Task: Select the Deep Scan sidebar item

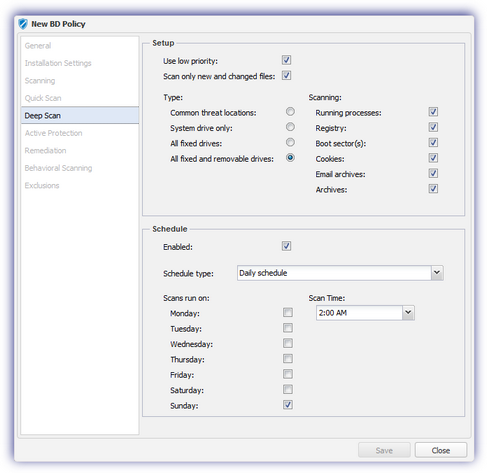Action: click(80, 115)
